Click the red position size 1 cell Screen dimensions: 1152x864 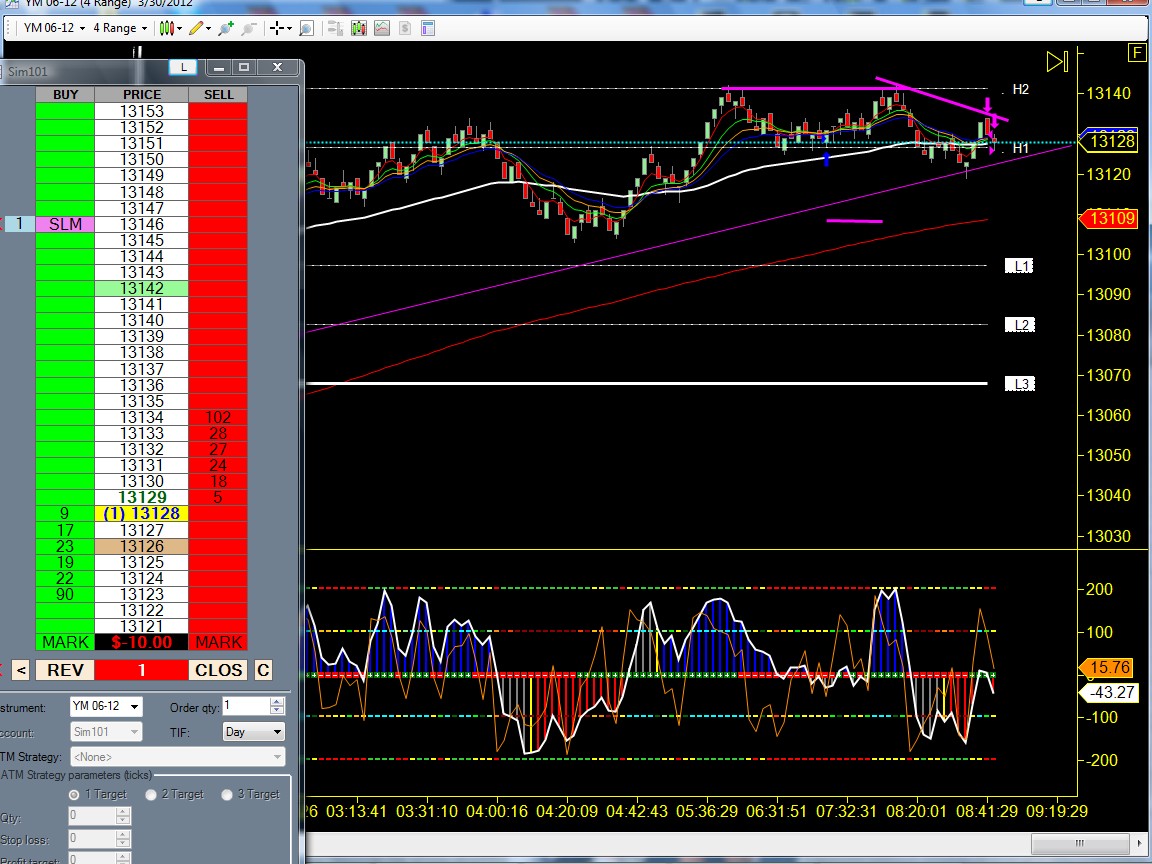point(142,670)
